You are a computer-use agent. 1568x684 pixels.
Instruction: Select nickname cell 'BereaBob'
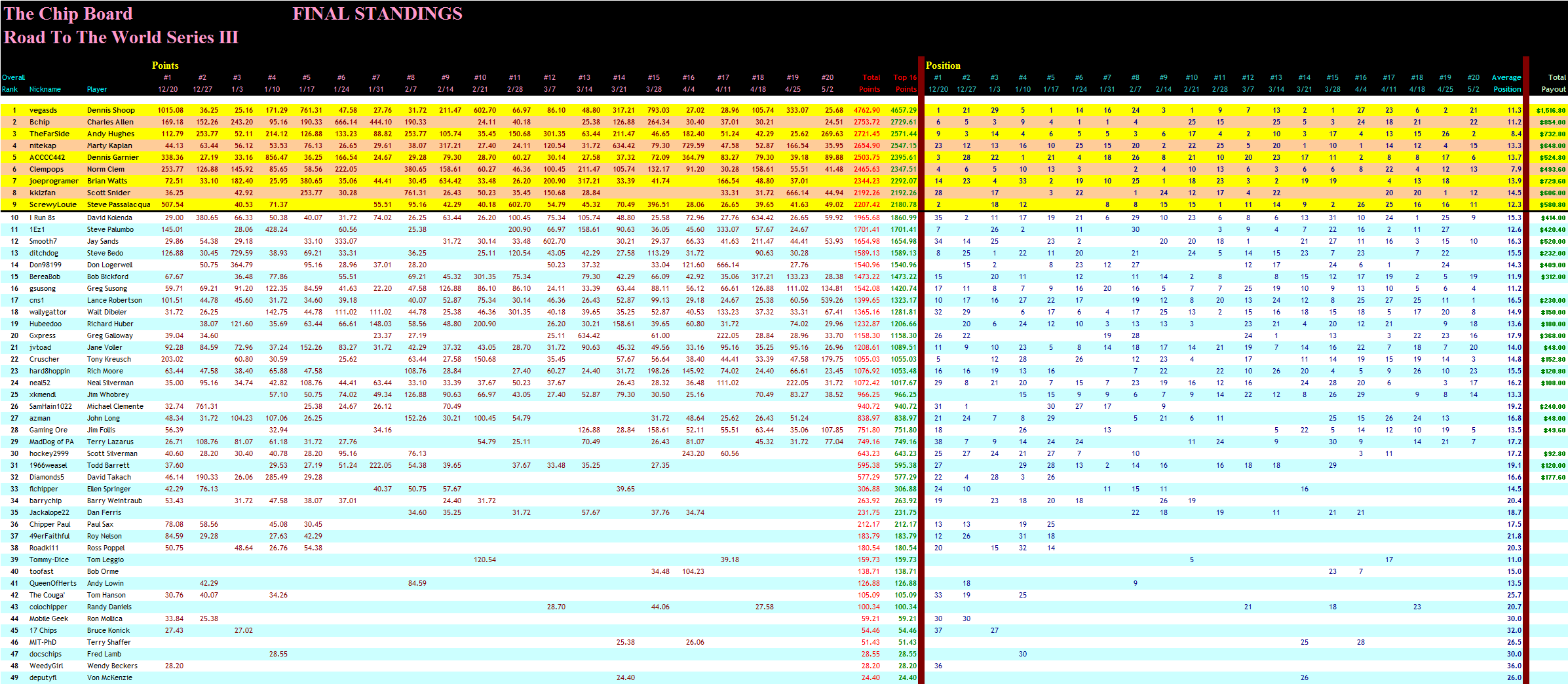(x=45, y=277)
